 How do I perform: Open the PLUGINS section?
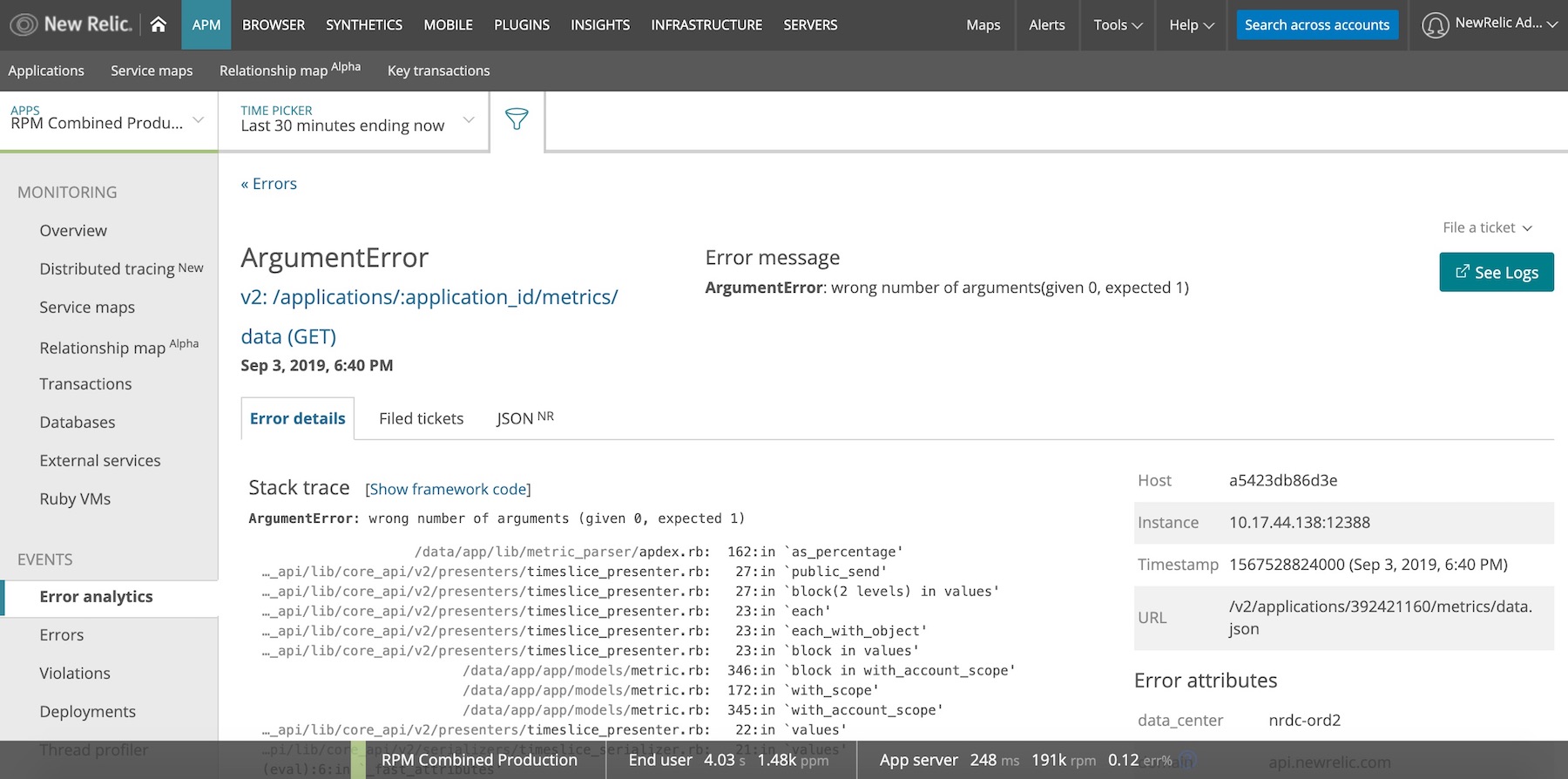[522, 24]
